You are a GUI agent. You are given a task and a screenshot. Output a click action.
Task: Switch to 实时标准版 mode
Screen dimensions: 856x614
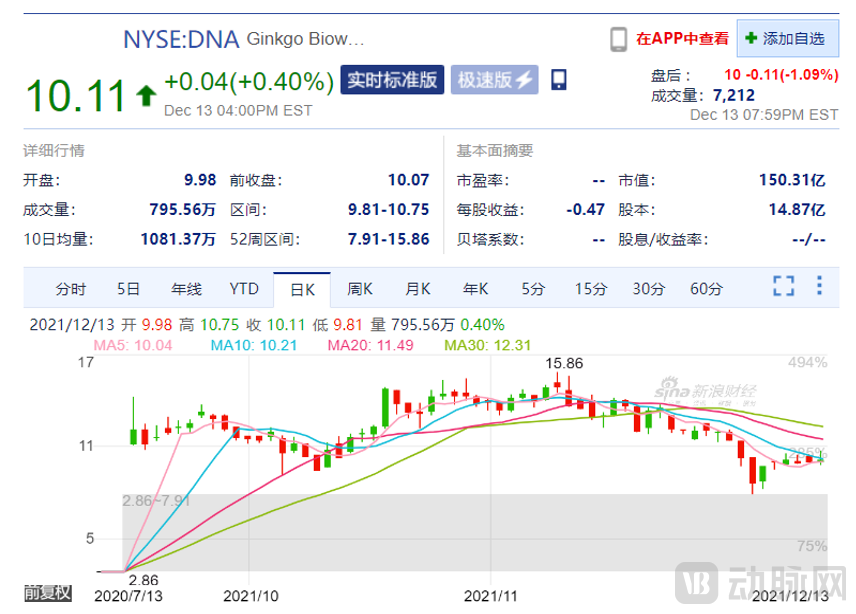tap(392, 80)
